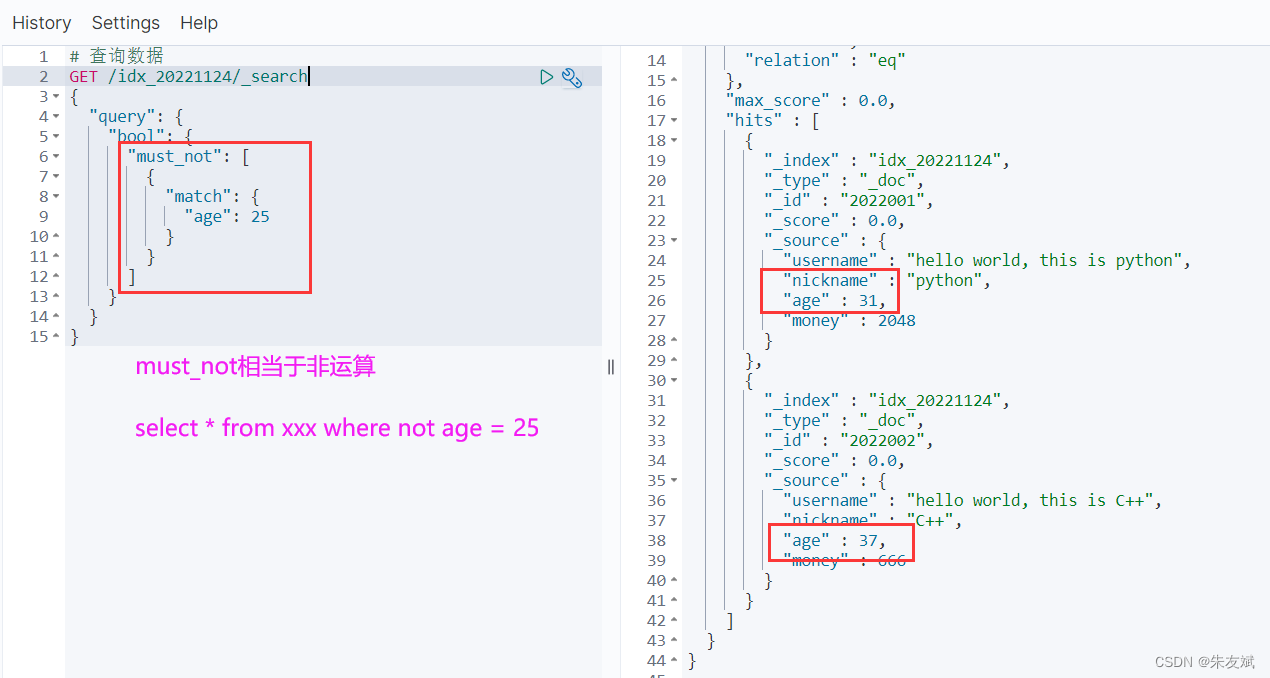Click line number 9 in request gutter
1270x678 pixels.
click(43, 217)
